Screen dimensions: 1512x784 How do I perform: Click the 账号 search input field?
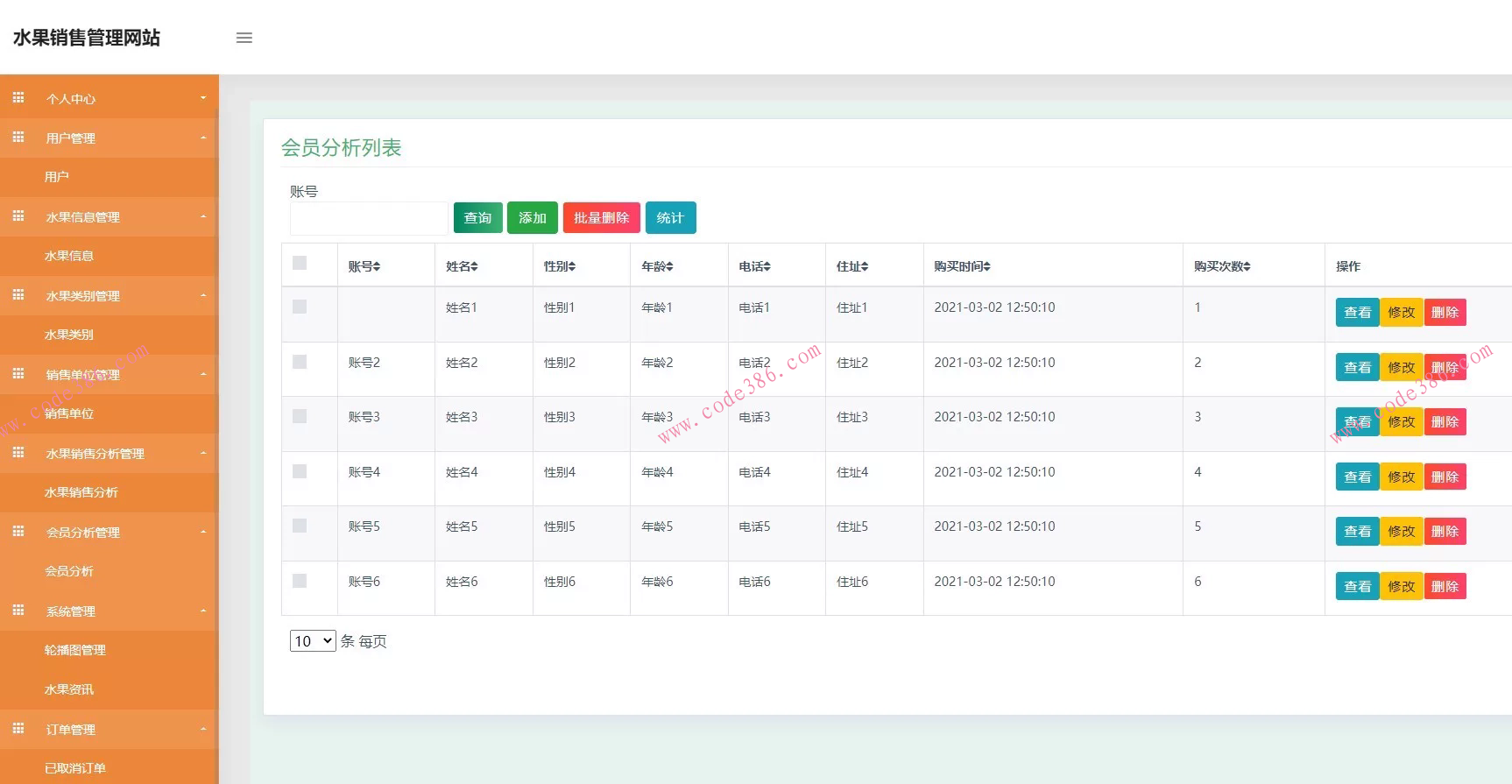pyautogui.click(x=369, y=219)
